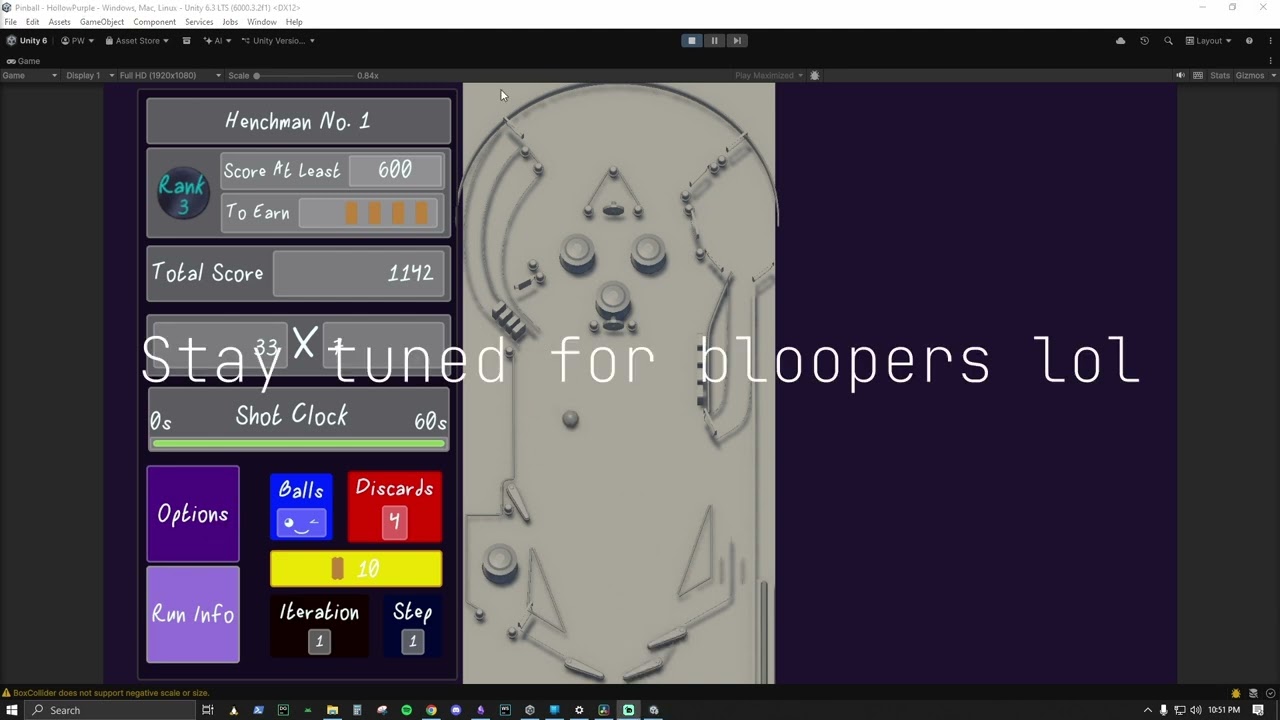This screenshot has height=720, width=1280.
Task: Click the Score At Least 600 field
Action: tap(395, 170)
